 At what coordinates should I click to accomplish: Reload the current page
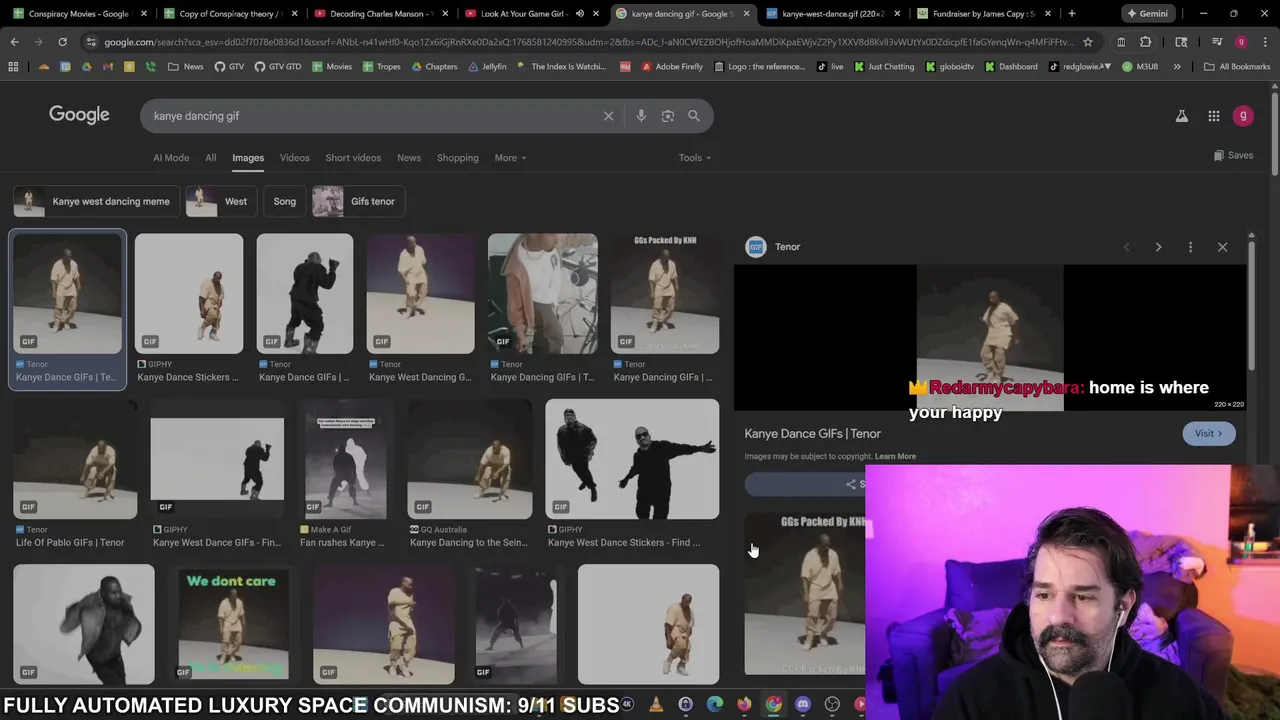(62, 42)
